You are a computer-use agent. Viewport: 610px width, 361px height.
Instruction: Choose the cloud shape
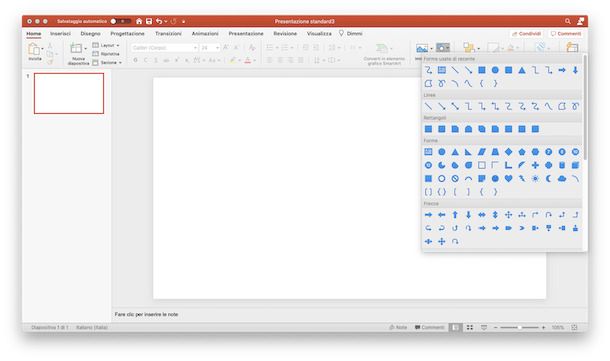(562, 179)
